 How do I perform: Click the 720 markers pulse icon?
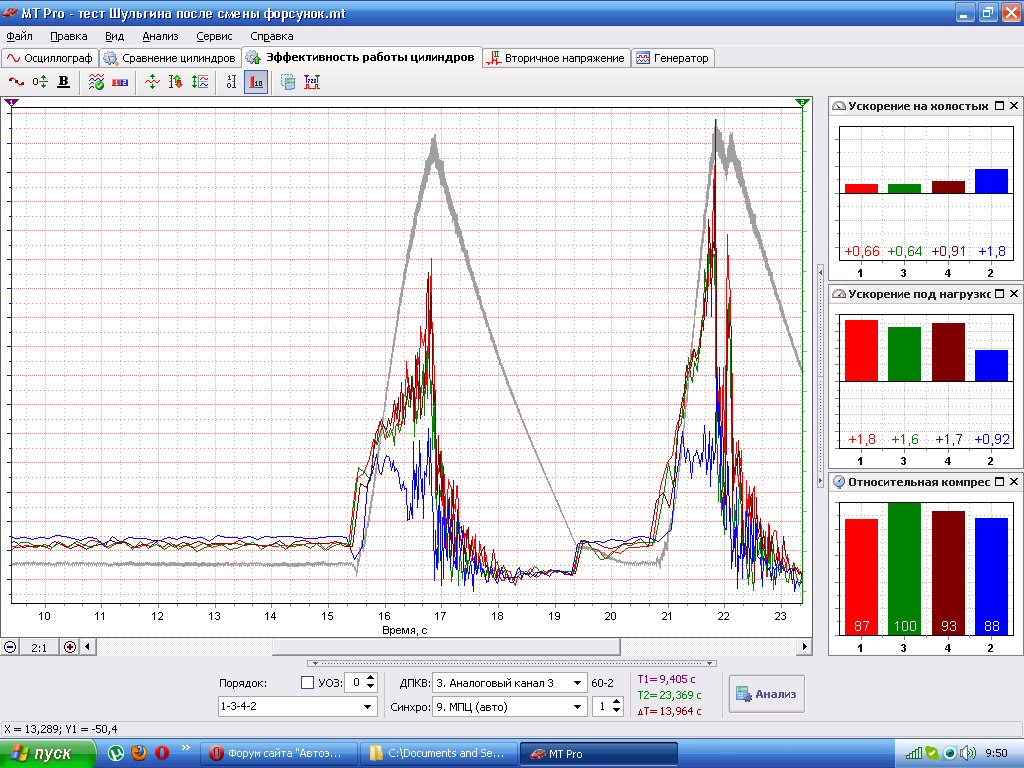pos(312,82)
